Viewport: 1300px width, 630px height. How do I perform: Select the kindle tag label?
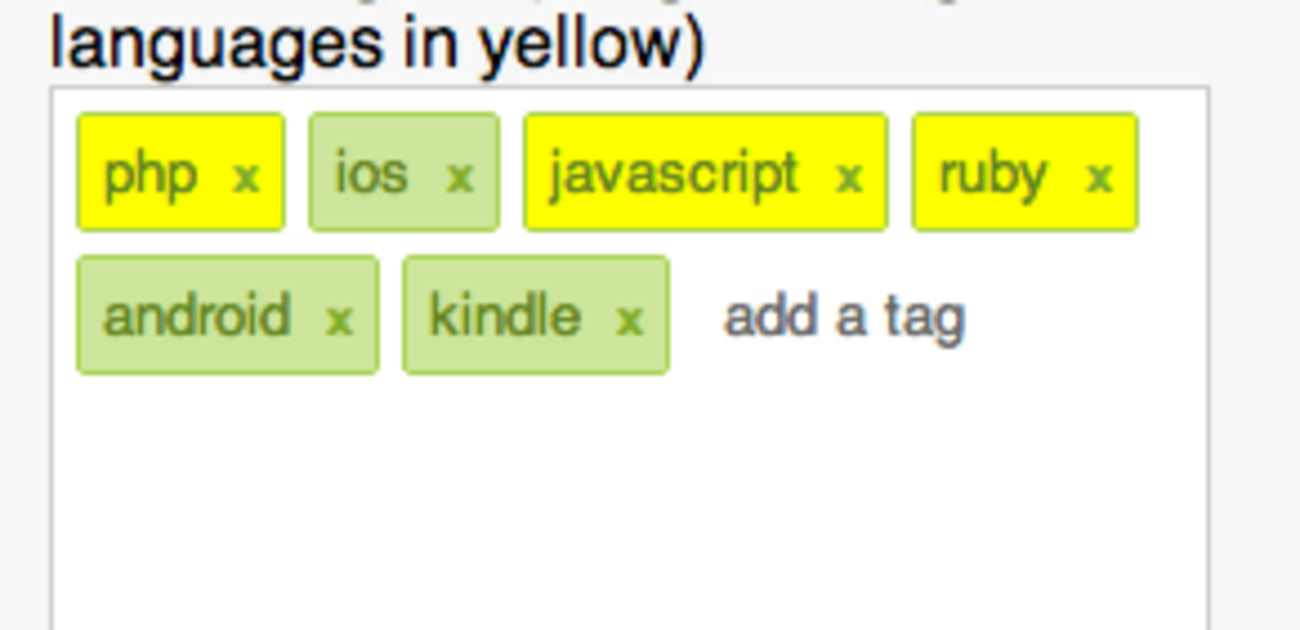[x=504, y=316]
